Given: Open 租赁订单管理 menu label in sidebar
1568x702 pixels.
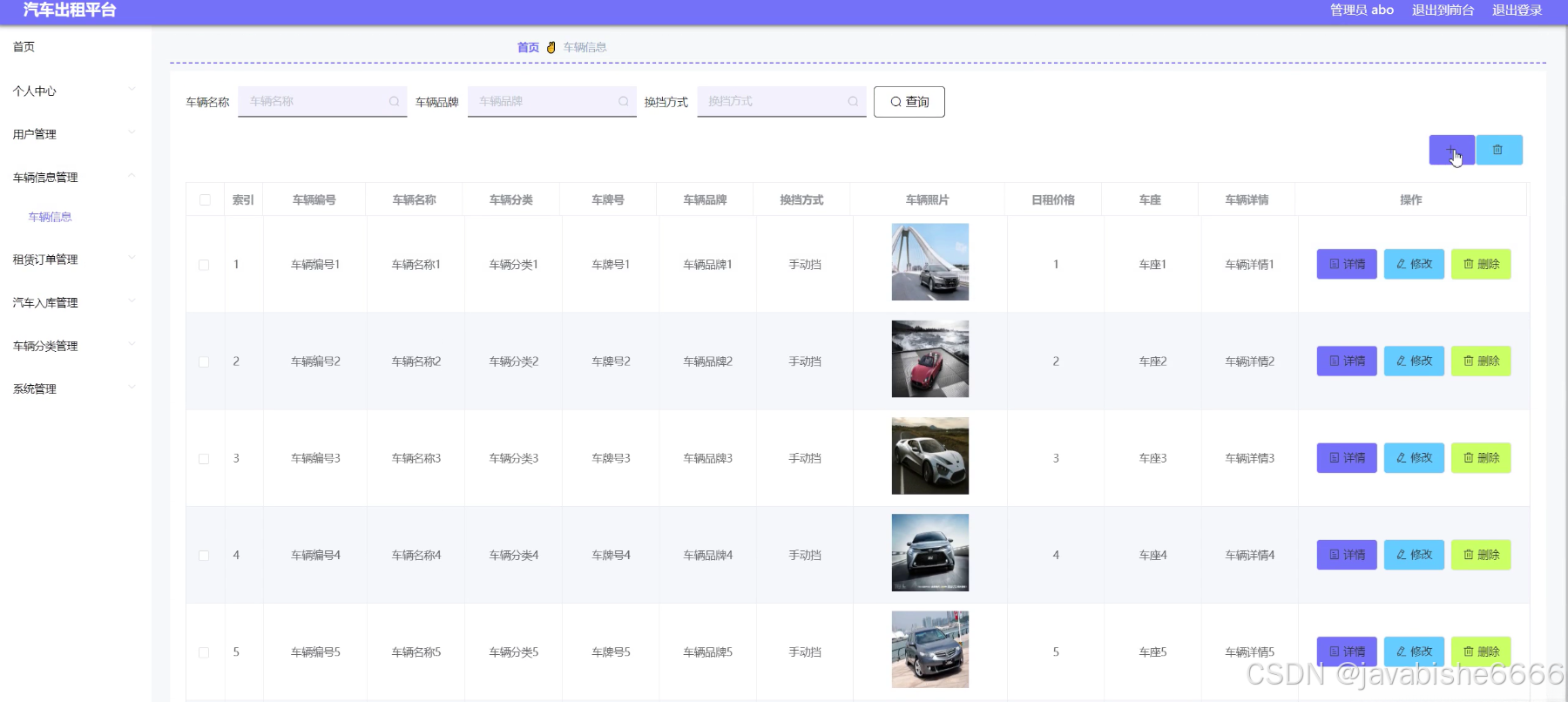Looking at the screenshot, I should pos(45,260).
